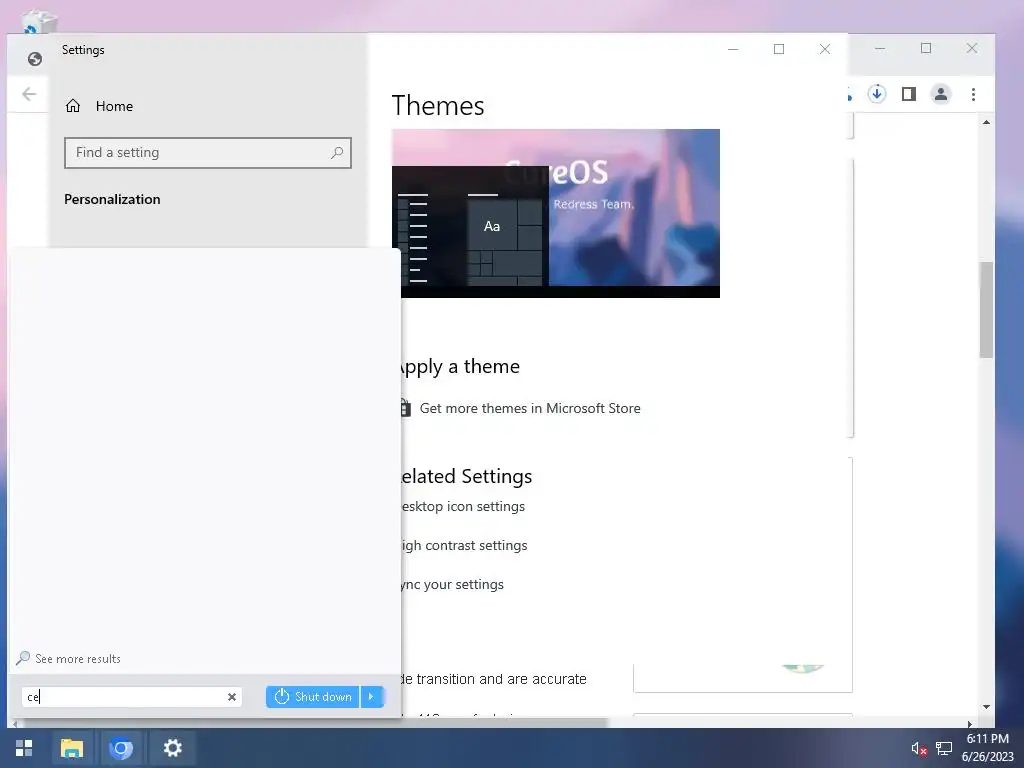Open the browser downloads icon
The height and width of the screenshot is (768, 1024).
877,94
